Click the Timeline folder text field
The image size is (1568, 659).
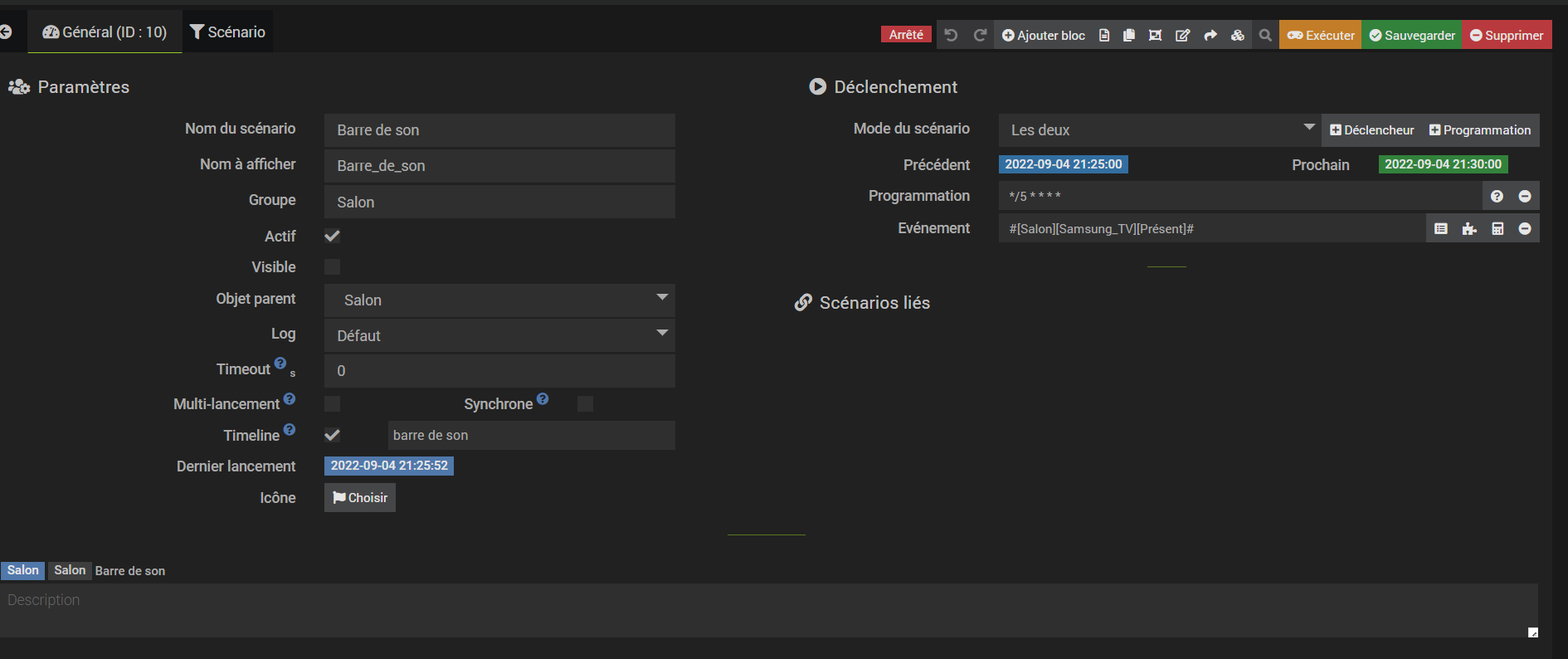tap(531, 435)
